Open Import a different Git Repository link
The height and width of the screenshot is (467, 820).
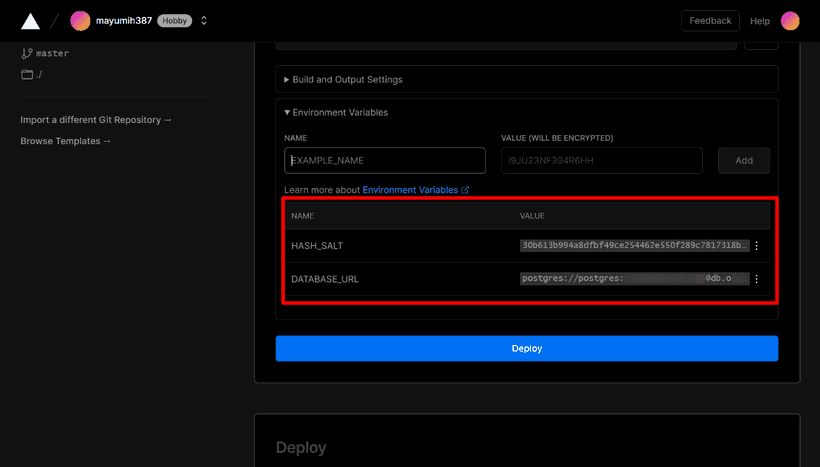coord(96,120)
